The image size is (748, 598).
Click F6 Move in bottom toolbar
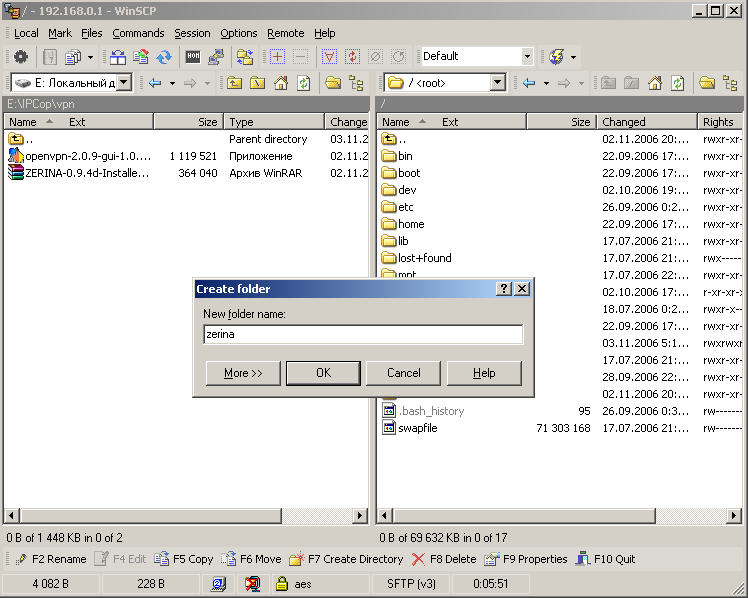tap(251, 559)
